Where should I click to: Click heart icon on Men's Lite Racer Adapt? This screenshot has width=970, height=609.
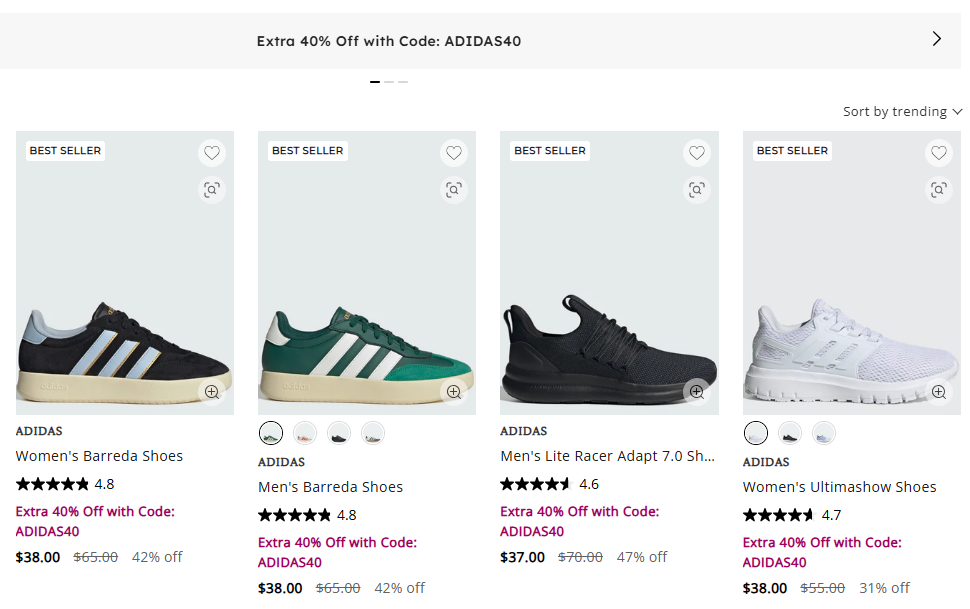697,153
